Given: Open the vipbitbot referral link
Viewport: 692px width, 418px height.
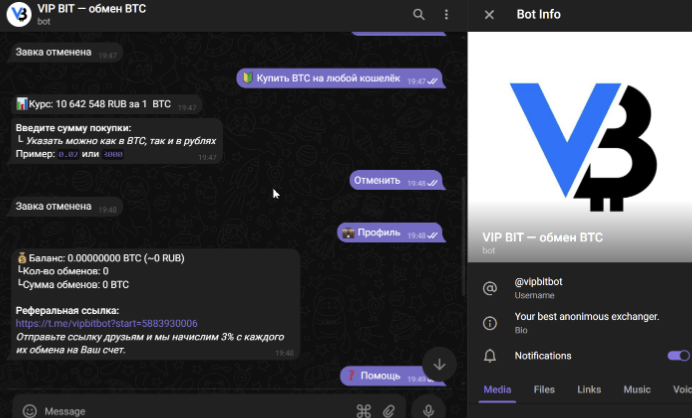Looking at the screenshot, I should (106, 324).
